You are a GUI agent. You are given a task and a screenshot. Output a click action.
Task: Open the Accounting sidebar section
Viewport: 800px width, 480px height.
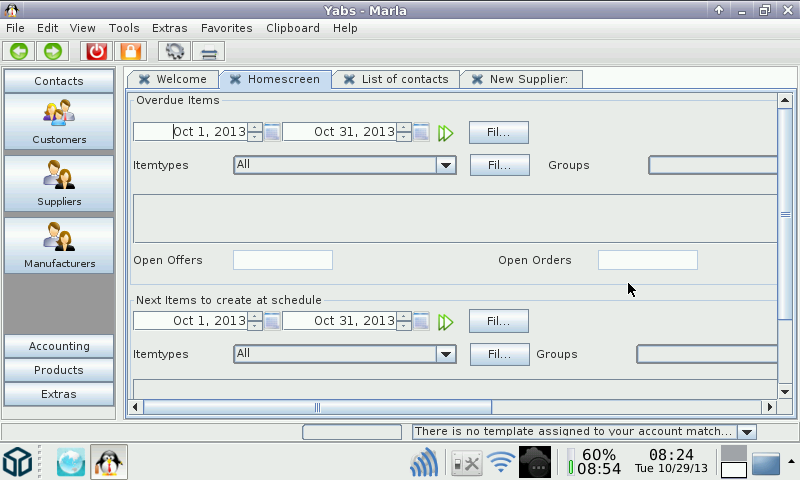point(59,346)
